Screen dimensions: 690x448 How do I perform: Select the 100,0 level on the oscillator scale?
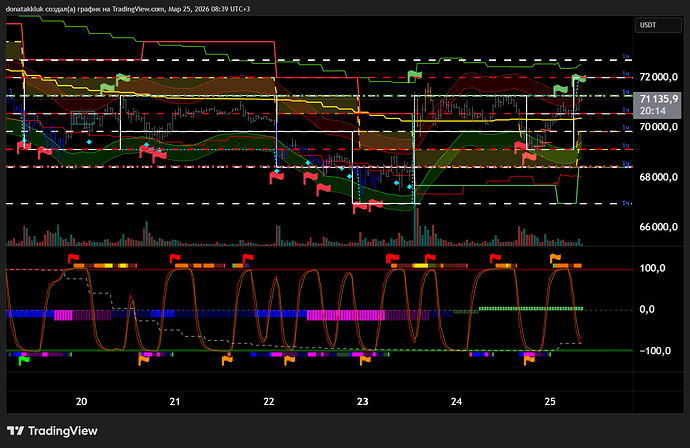click(651, 269)
